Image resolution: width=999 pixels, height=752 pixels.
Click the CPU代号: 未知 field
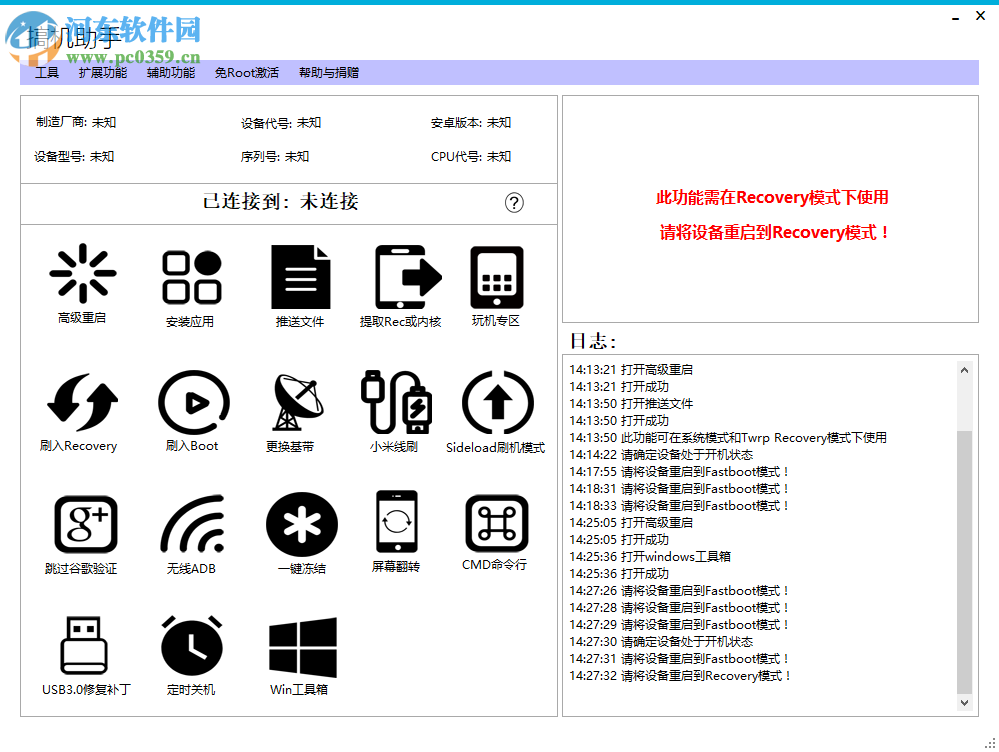click(471, 157)
